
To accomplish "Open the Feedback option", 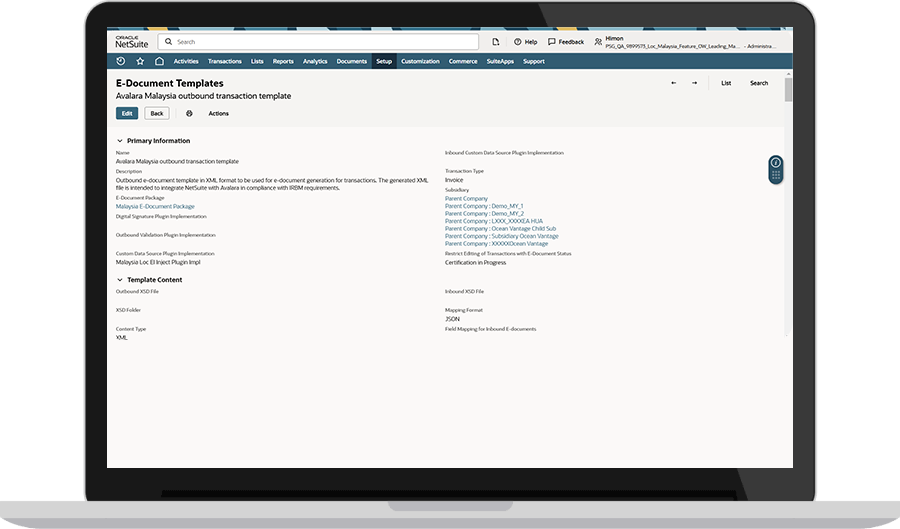I will pos(566,42).
